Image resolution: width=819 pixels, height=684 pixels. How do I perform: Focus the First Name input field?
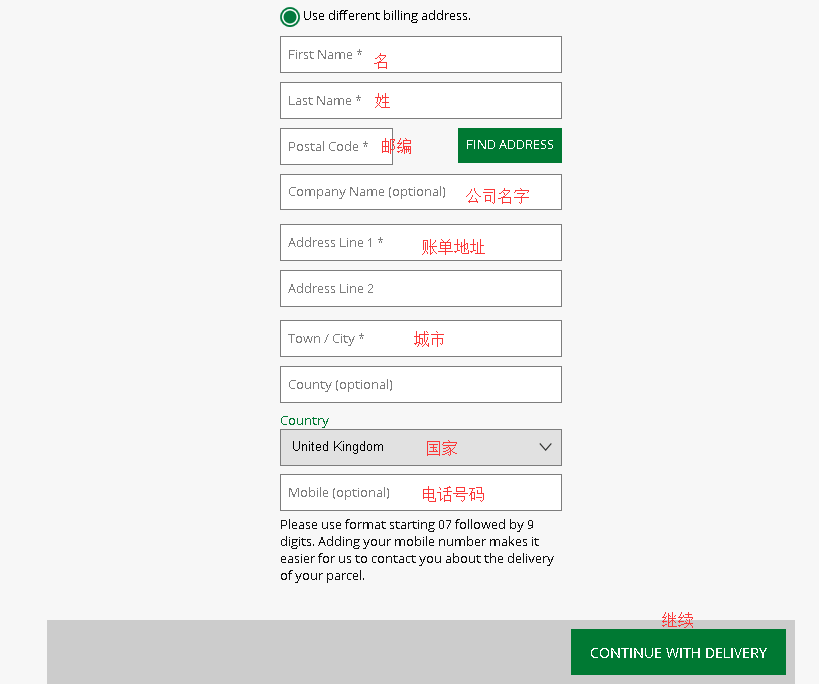420,55
